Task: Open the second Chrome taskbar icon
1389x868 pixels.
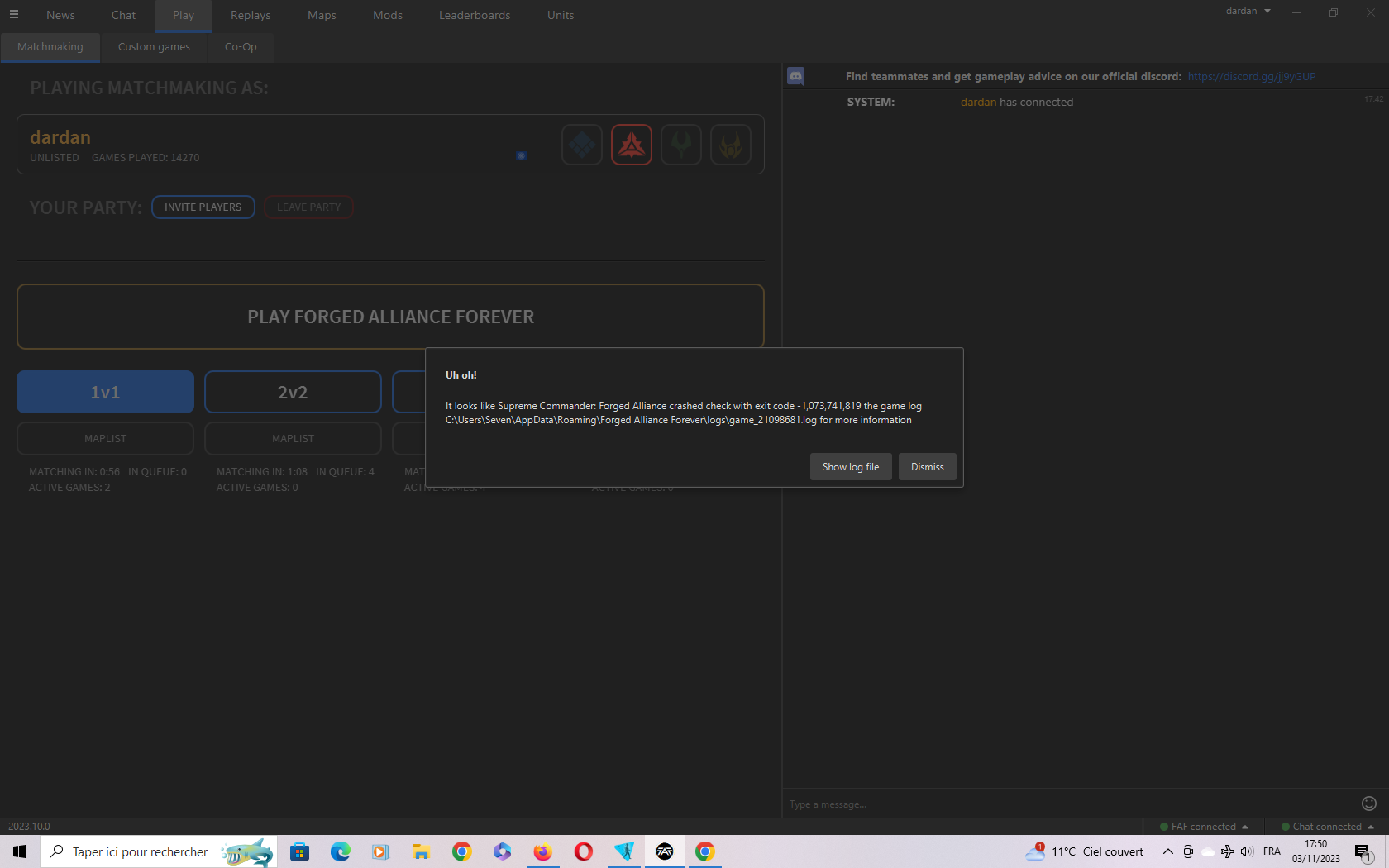Action: 704,851
